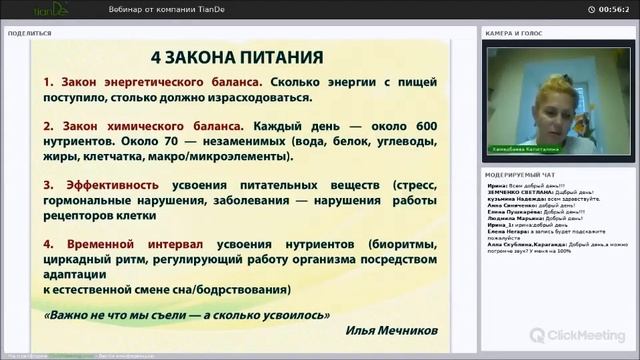Click Людмила Марьина's chat message
The width and height of the screenshot is (640, 360).
535,218
